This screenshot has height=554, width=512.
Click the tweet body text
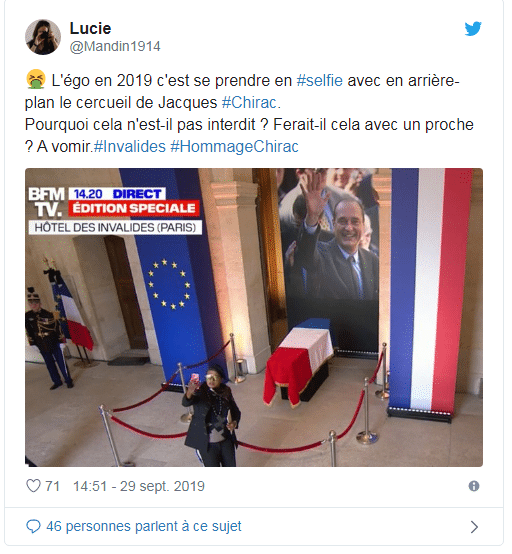click(x=249, y=113)
